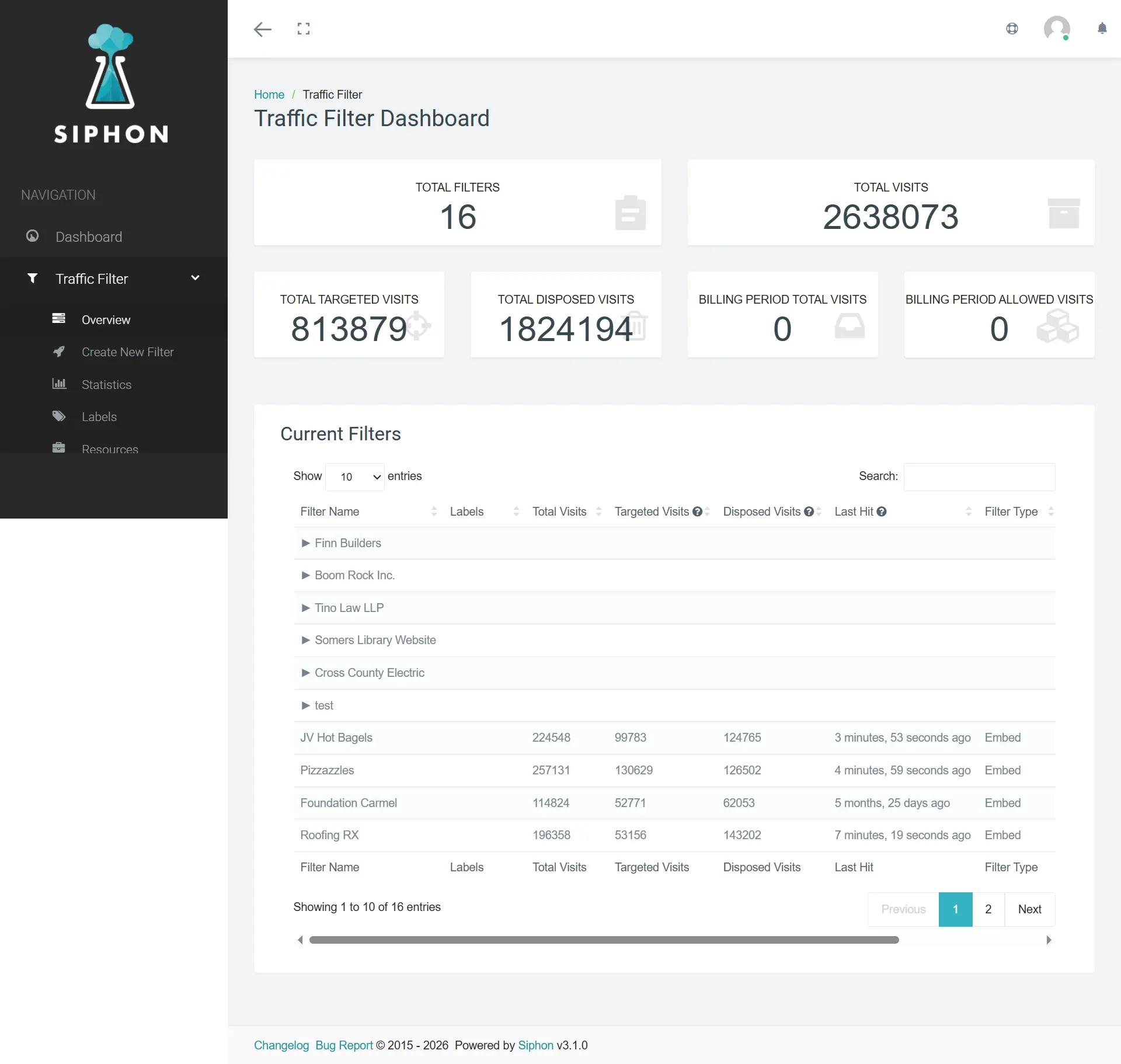
Task: Click the Statistics bar chart icon
Action: [59, 384]
